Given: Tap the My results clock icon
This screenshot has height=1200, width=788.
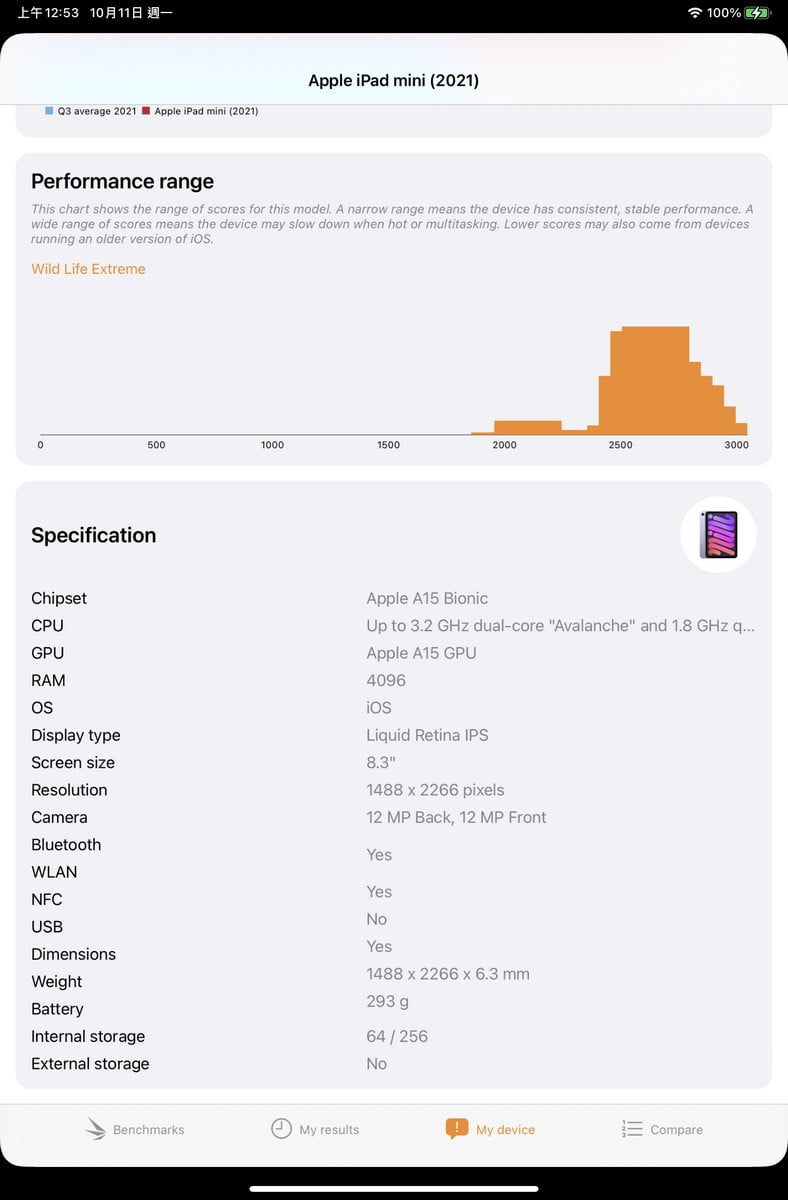Looking at the screenshot, I should (281, 1129).
